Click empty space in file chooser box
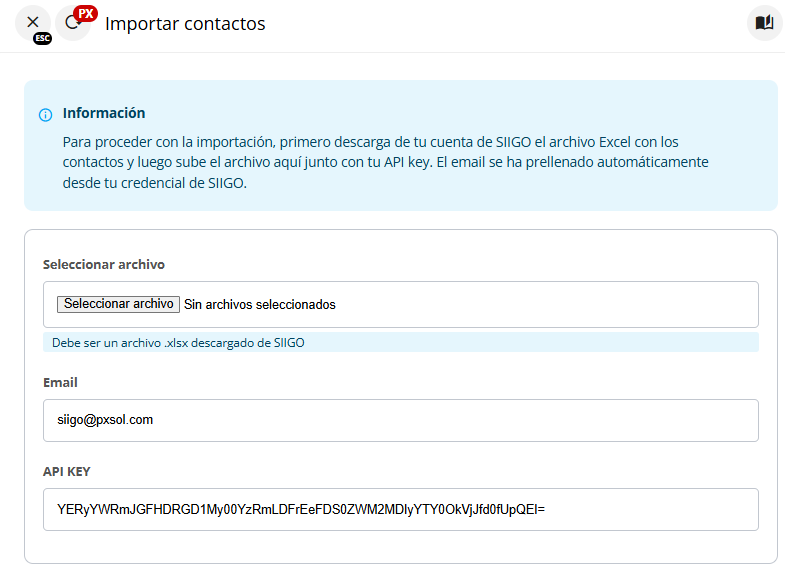 (x=550, y=304)
